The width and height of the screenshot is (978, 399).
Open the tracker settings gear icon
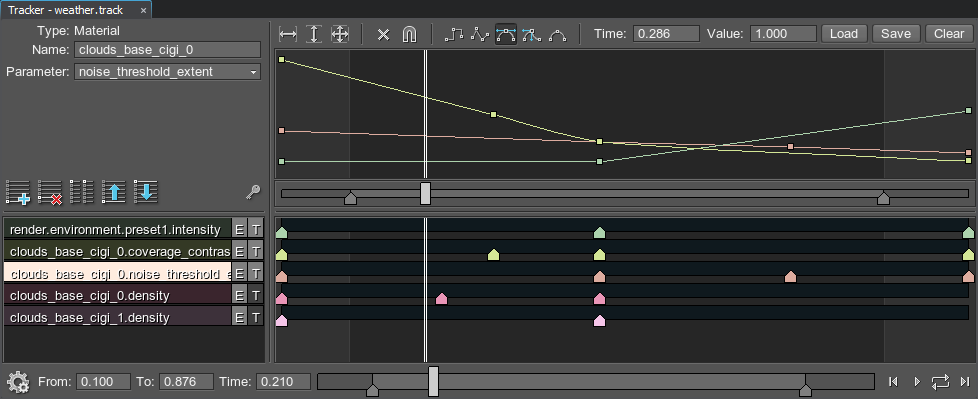pyautogui.click(x=17, y=381)
